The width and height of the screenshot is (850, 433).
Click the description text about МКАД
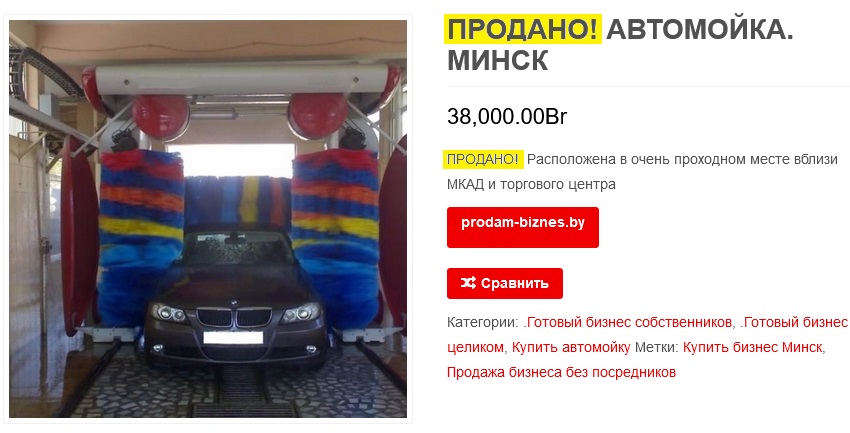tap(642, 172)
